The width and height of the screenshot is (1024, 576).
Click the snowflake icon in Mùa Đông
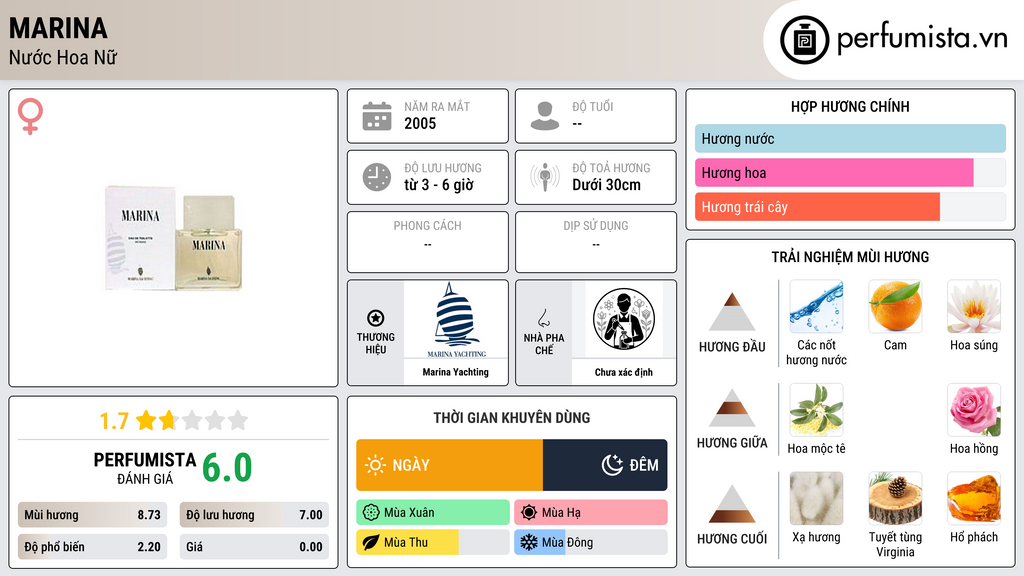click(x=528, y=542)
